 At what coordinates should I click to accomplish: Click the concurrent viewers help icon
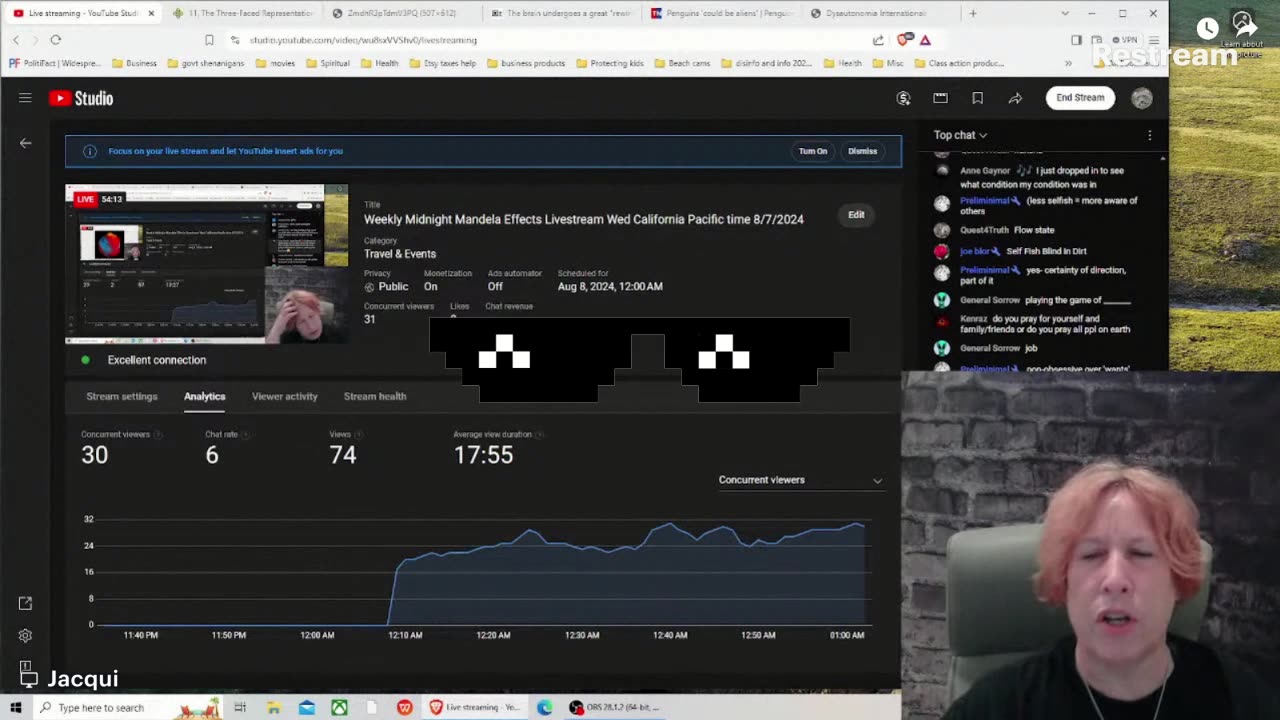pyautogui.click(x=158, y=435)
